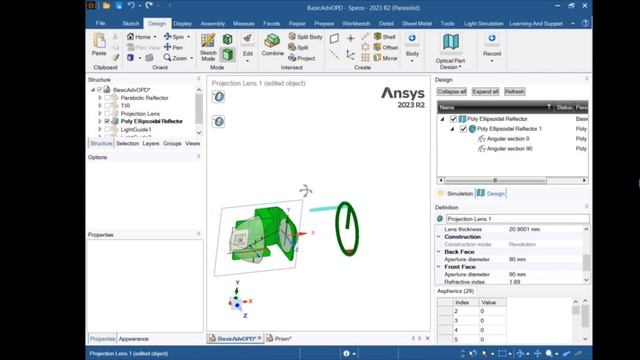Click the Collapse all button
Image resolution: width=640 pixels, height=360 pixels.
[451, 91]
